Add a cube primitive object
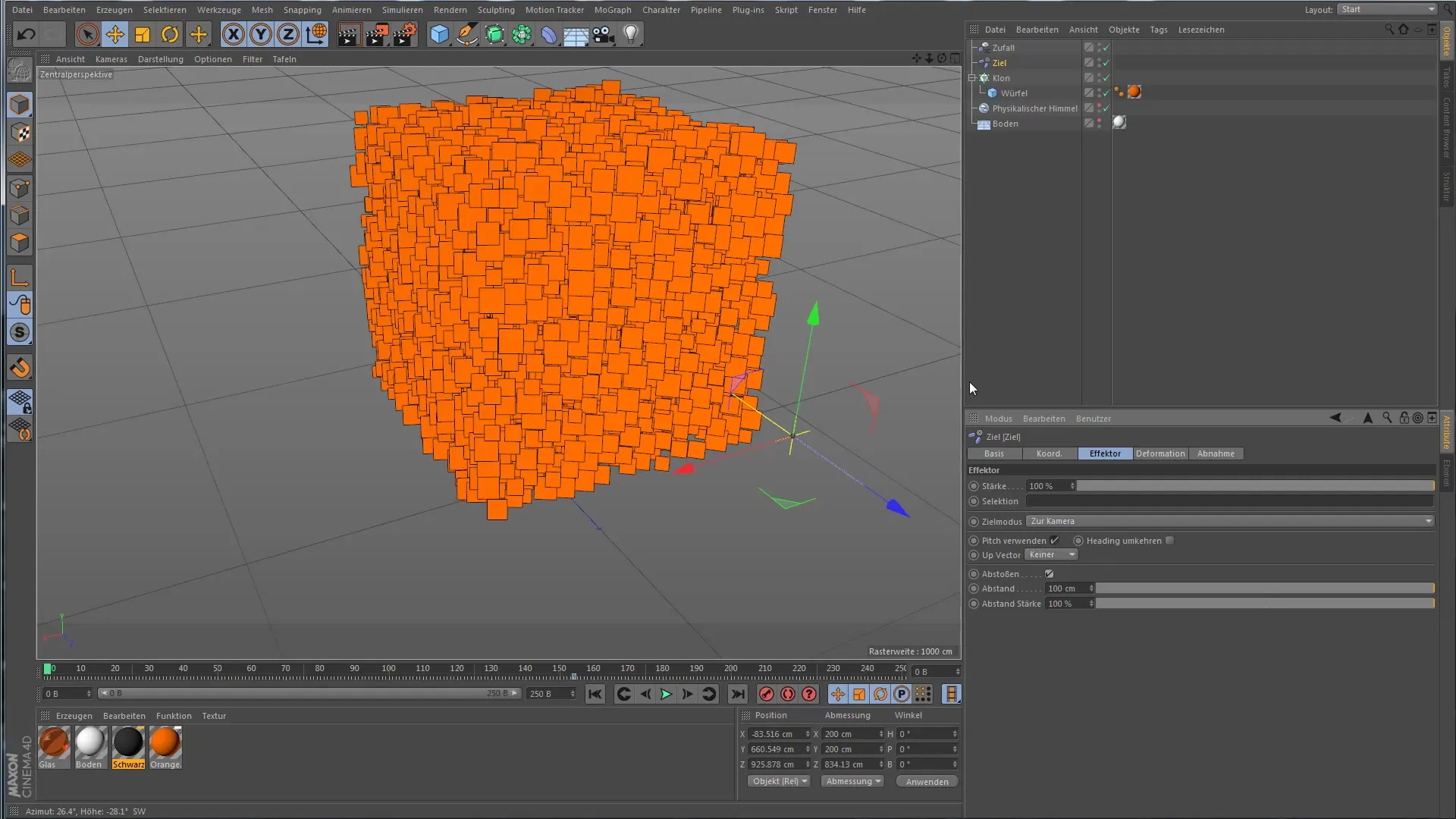 coord(439,34)
